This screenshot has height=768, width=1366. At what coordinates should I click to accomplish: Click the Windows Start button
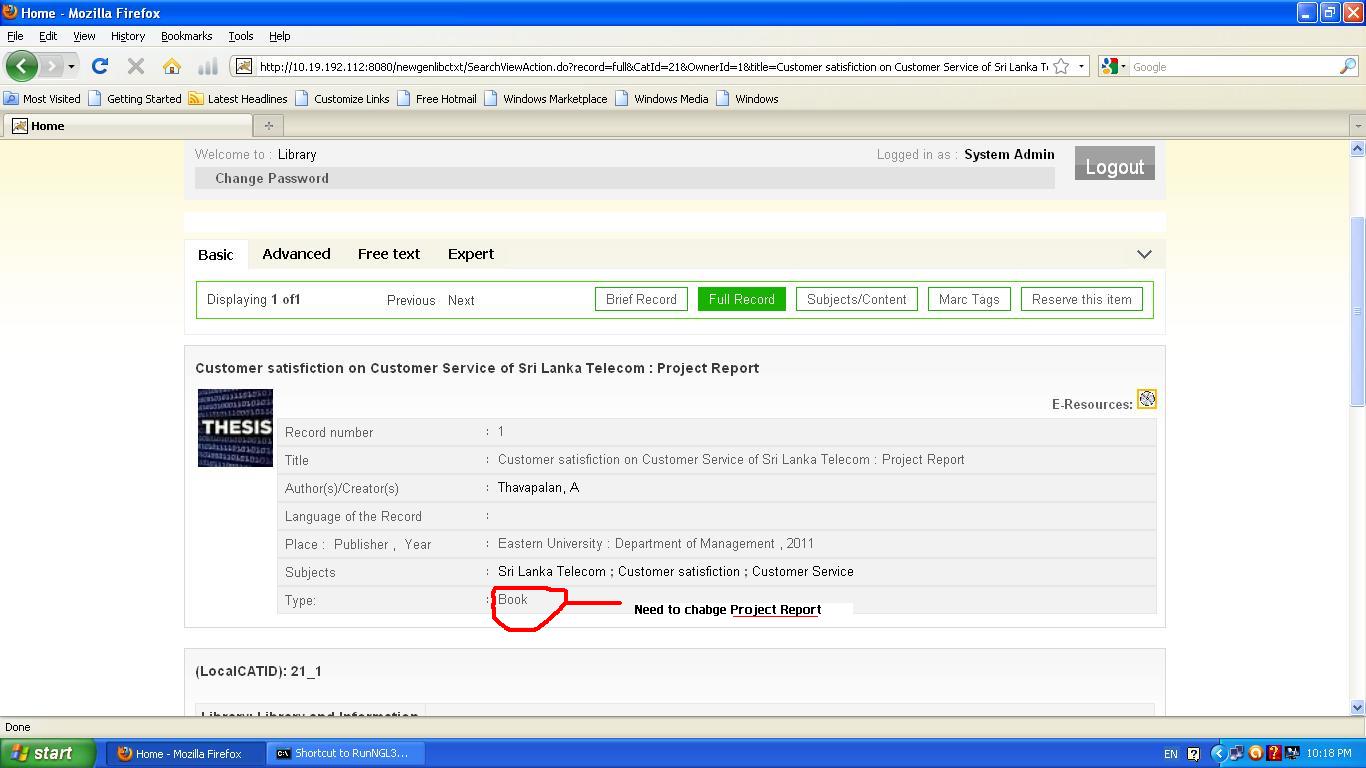click(x=47, y=753)
